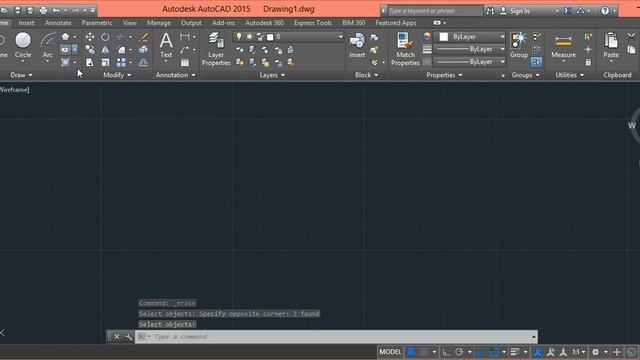Select the Mirror tool
This screenshot has height=360, width=640.
click(105, 50)
